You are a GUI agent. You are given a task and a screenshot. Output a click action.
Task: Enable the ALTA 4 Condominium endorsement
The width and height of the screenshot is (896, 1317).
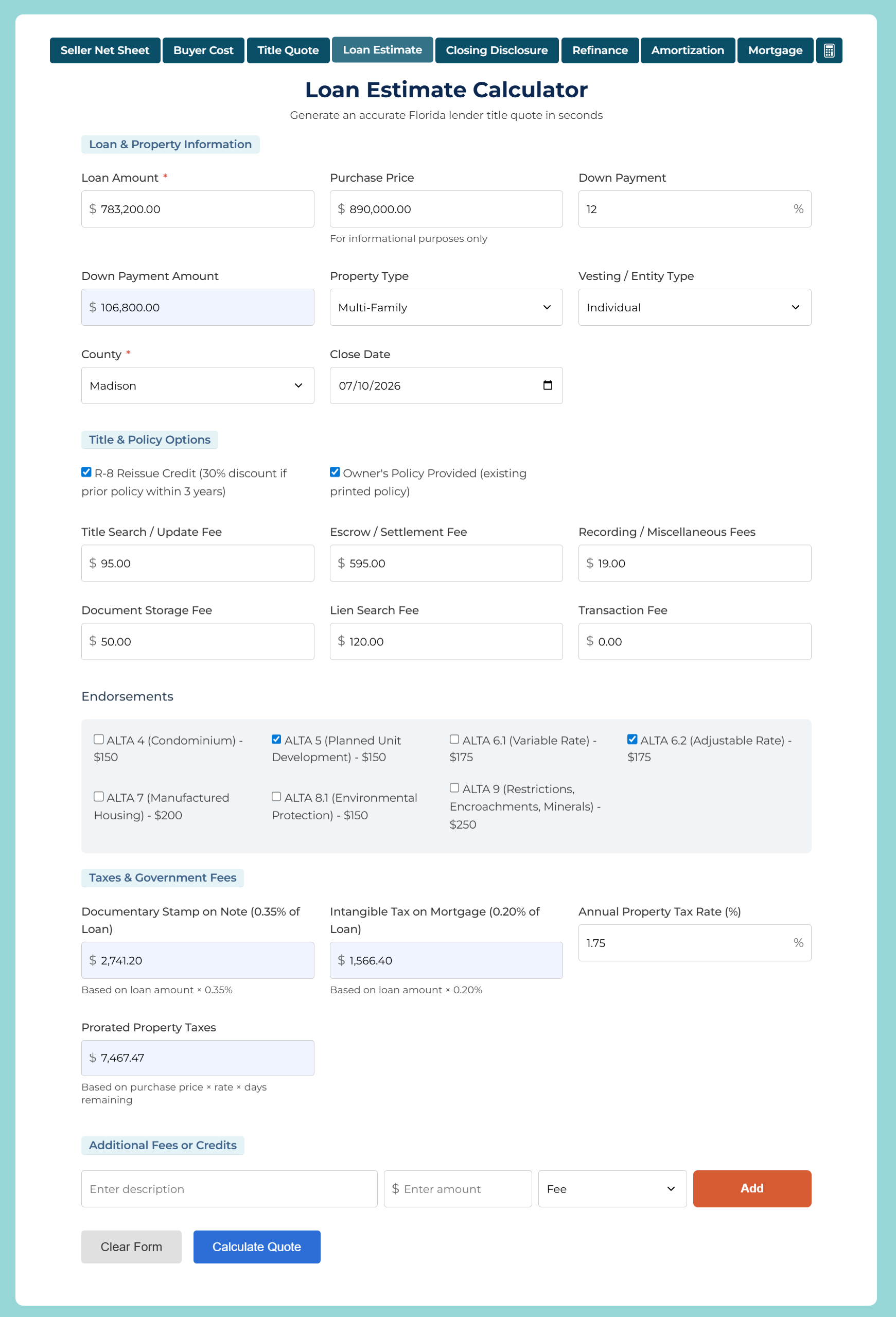coord(99,740)
